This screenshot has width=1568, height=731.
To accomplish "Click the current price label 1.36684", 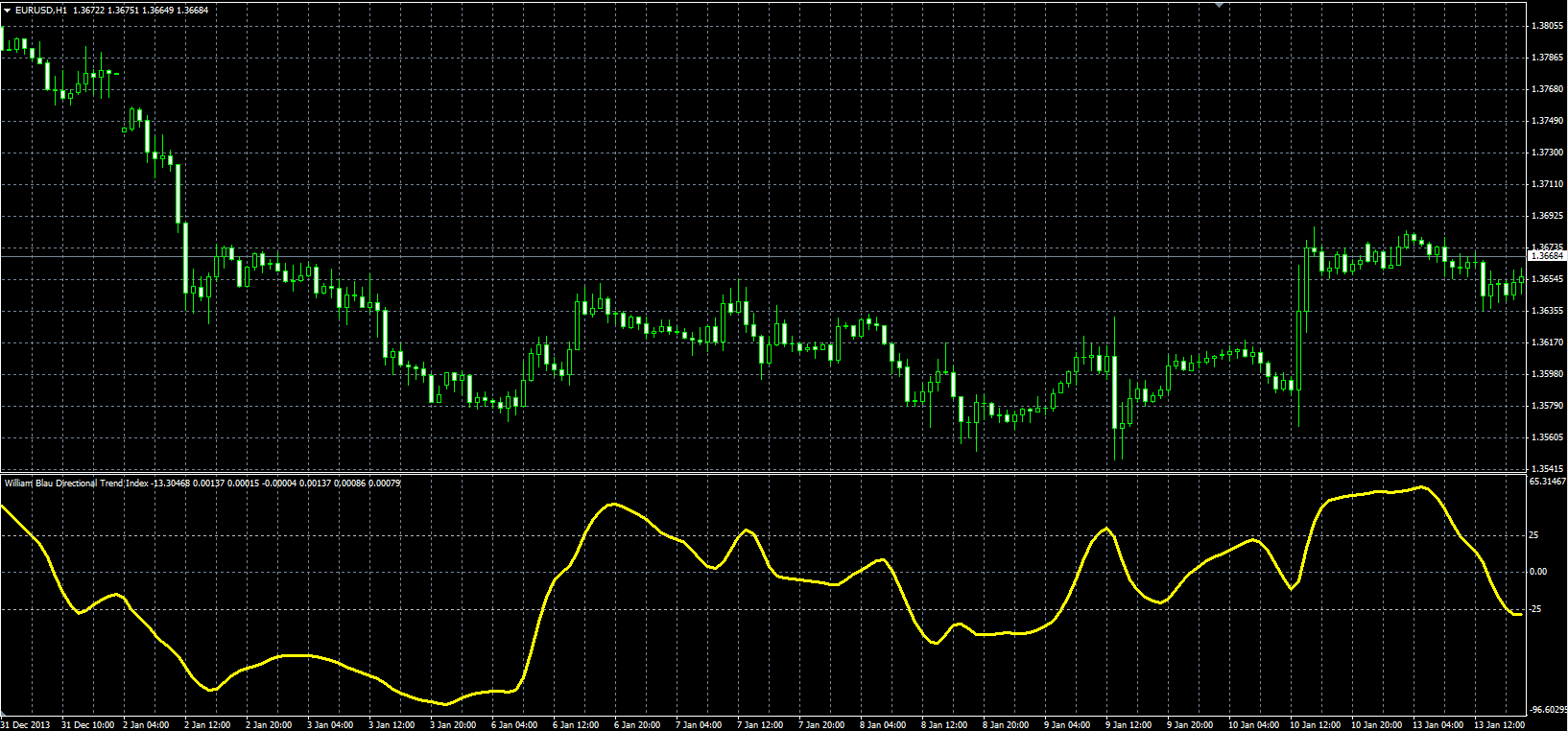I will point(1547,256).
